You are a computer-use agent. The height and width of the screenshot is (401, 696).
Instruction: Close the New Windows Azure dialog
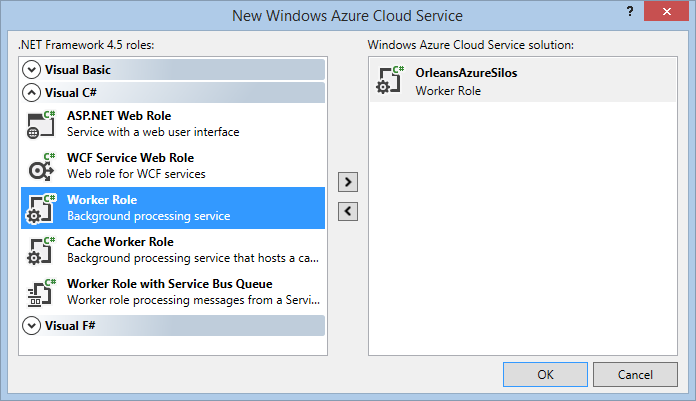click(669, 12)
